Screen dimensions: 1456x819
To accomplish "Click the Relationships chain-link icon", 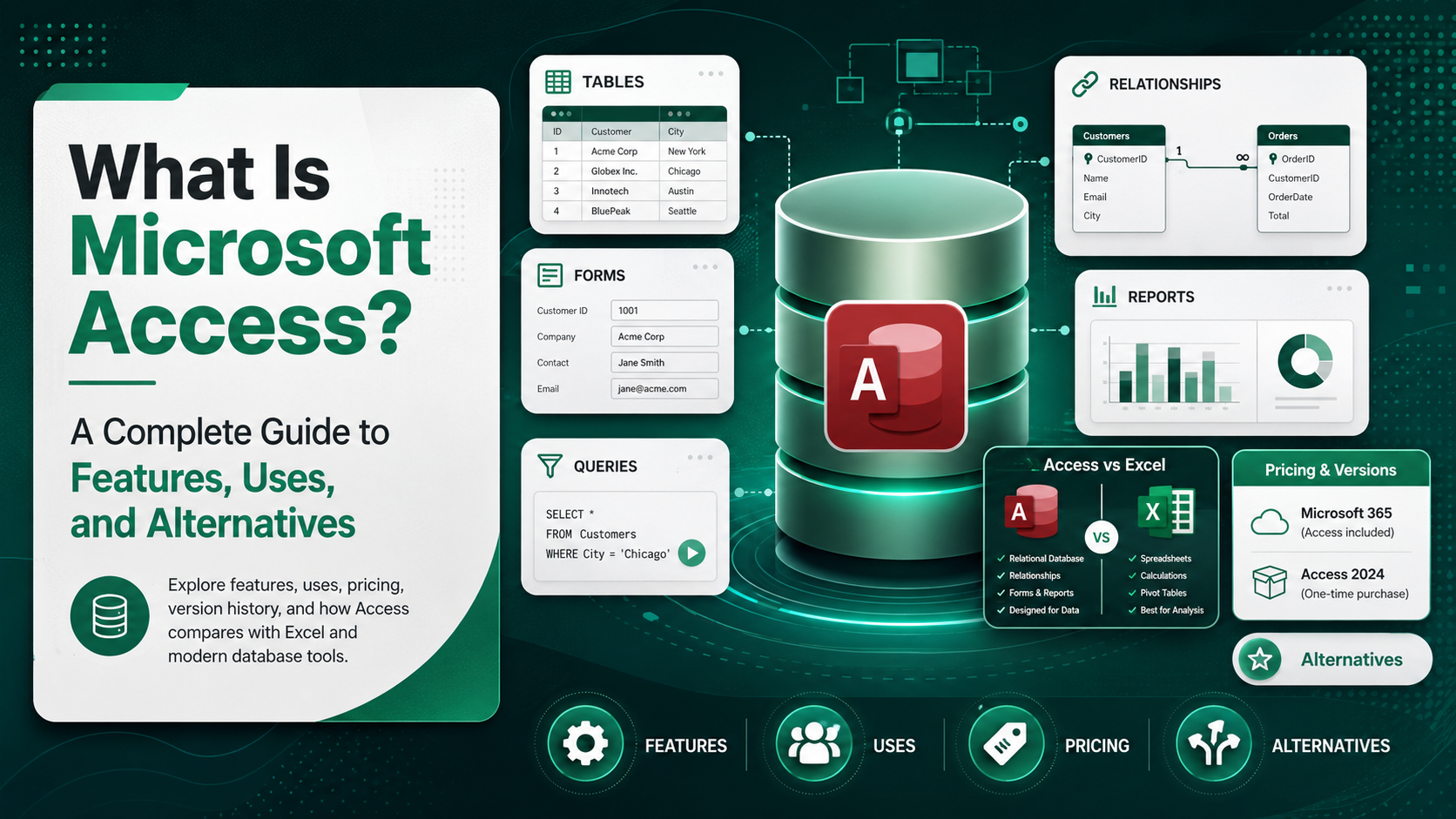I will coord(1085,84).
